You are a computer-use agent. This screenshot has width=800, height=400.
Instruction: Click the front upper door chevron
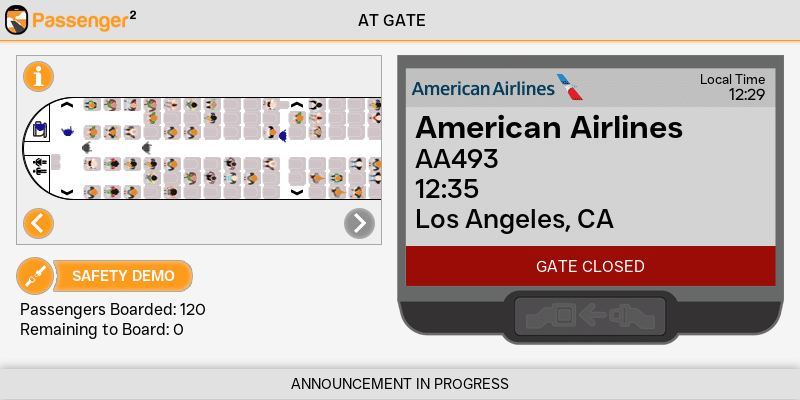pos(67,104)
